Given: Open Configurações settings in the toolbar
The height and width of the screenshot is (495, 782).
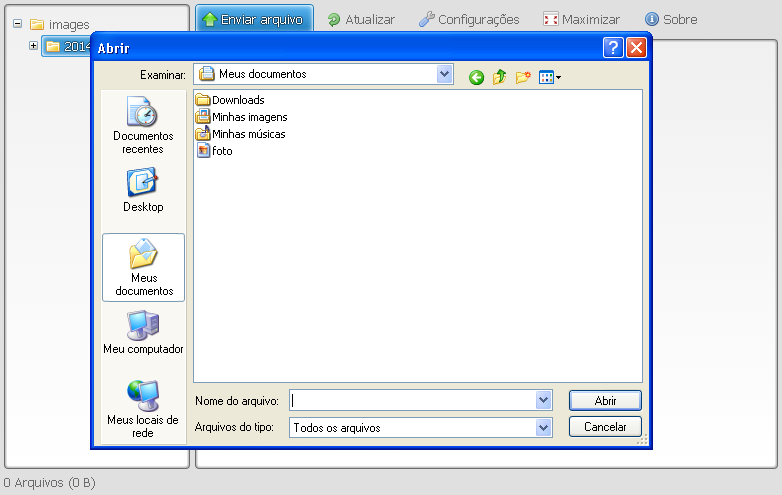Looking at the screenshot, I should tap(469, 19).
